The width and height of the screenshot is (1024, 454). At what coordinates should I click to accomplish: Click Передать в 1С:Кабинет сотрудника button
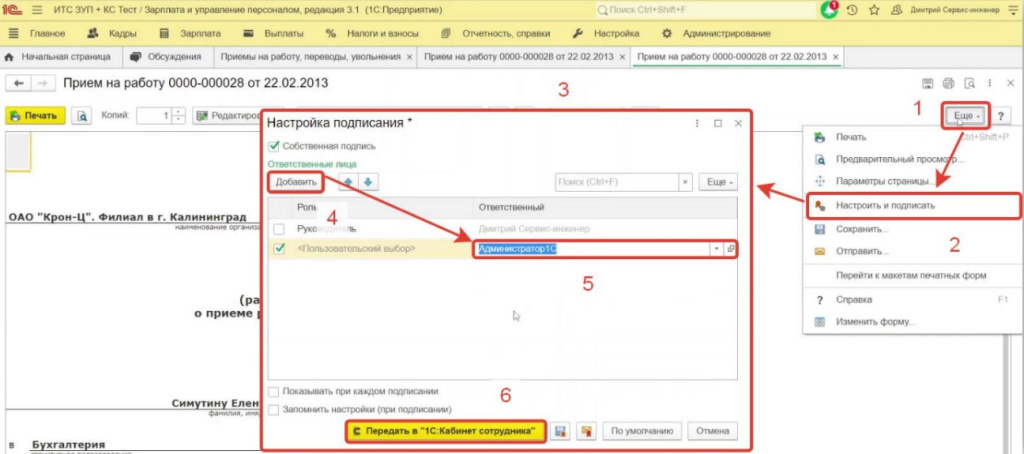pos(445,431)
